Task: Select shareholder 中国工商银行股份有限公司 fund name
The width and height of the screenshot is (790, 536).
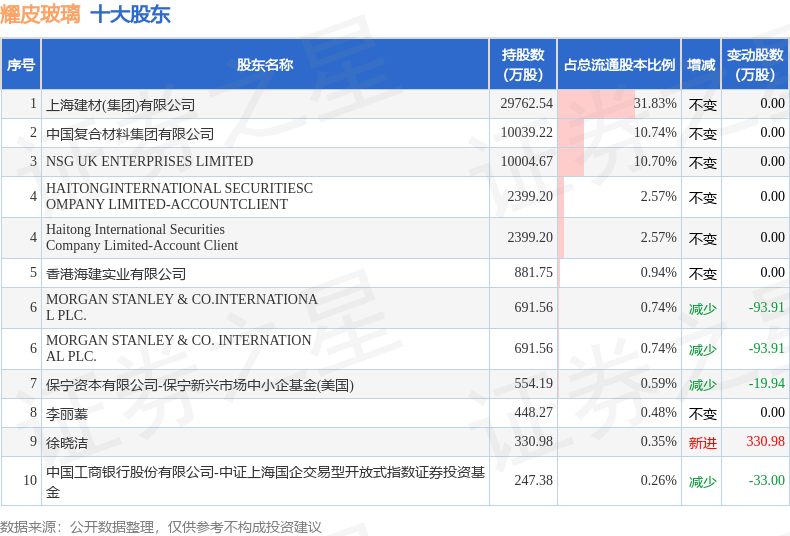Action: point(266,482)
